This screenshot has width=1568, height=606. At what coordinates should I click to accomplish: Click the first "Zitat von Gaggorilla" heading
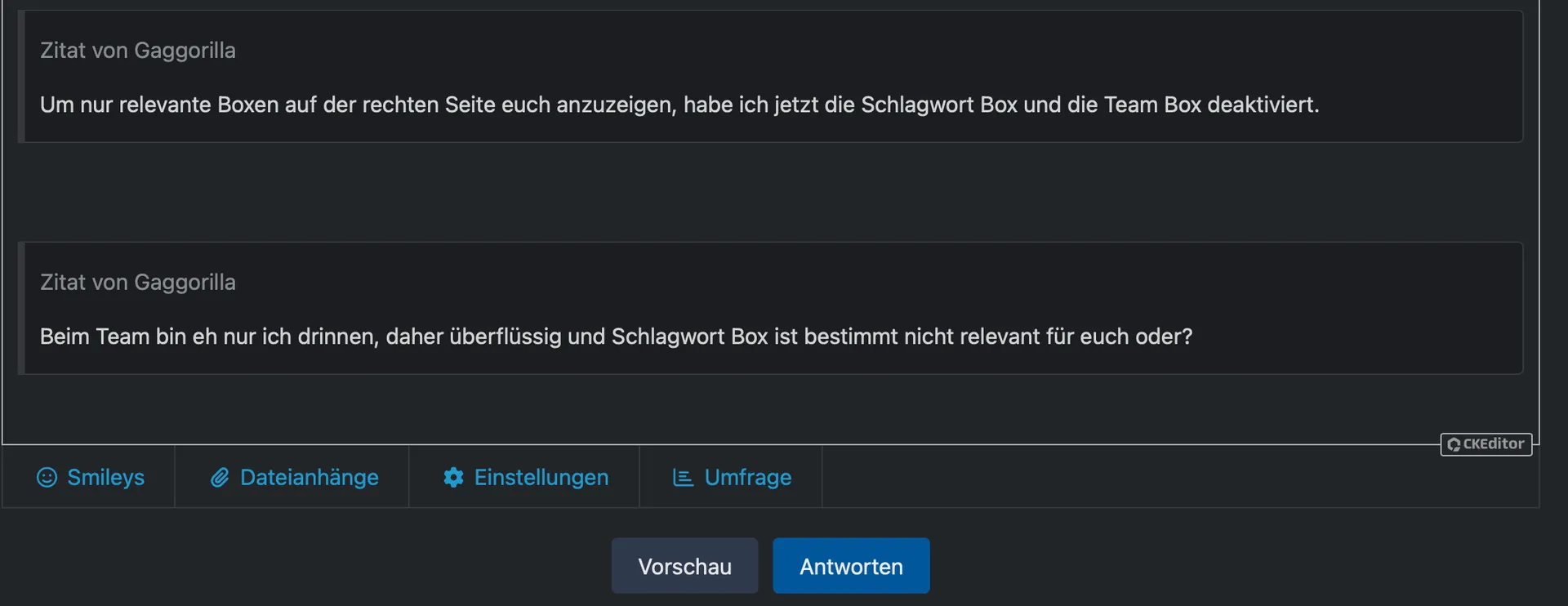[x=138, y=51]
